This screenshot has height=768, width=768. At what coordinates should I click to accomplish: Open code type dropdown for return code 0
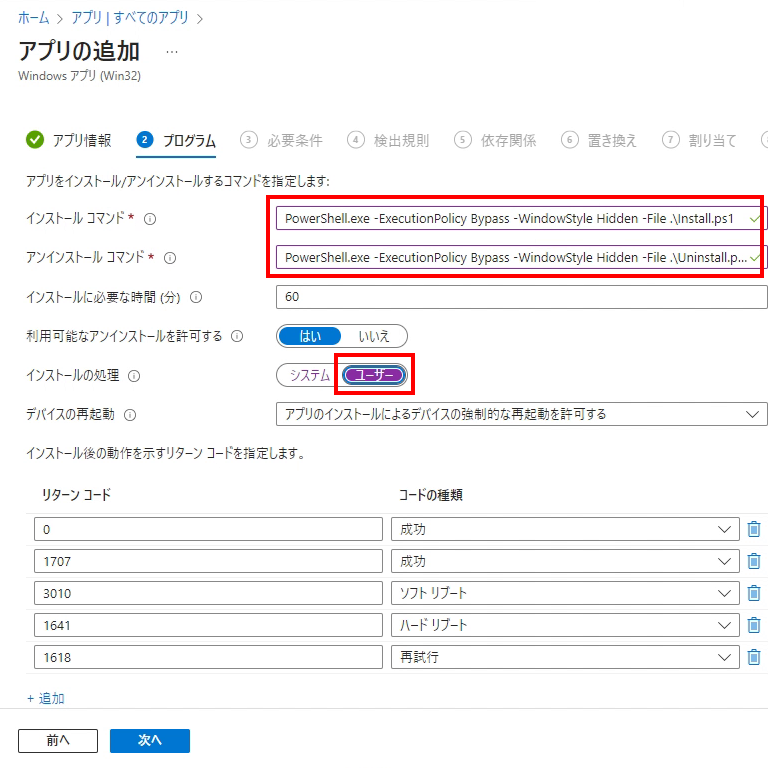565,529
